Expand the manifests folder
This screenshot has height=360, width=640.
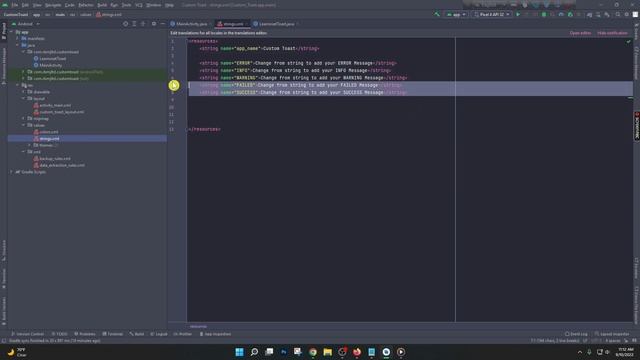click(x=18, y=38)
